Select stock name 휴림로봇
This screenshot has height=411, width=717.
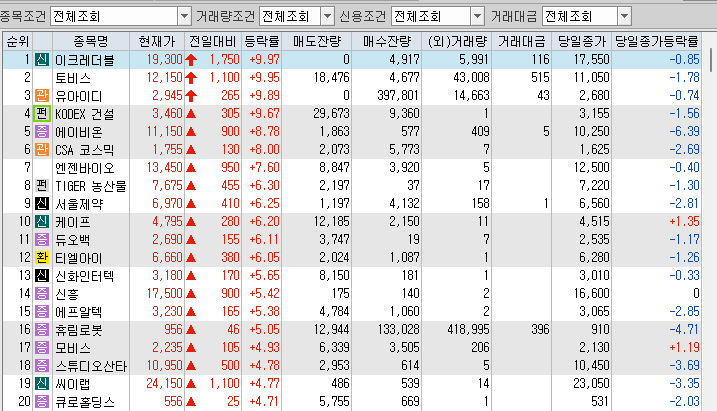pos(79,330)
